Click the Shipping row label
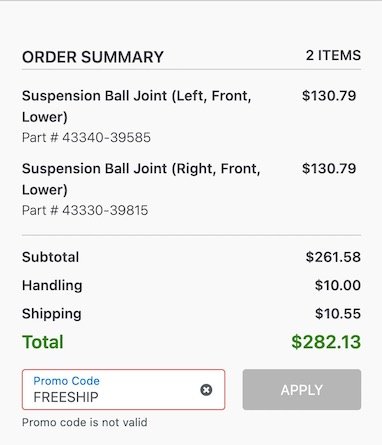 coord(52,314)
